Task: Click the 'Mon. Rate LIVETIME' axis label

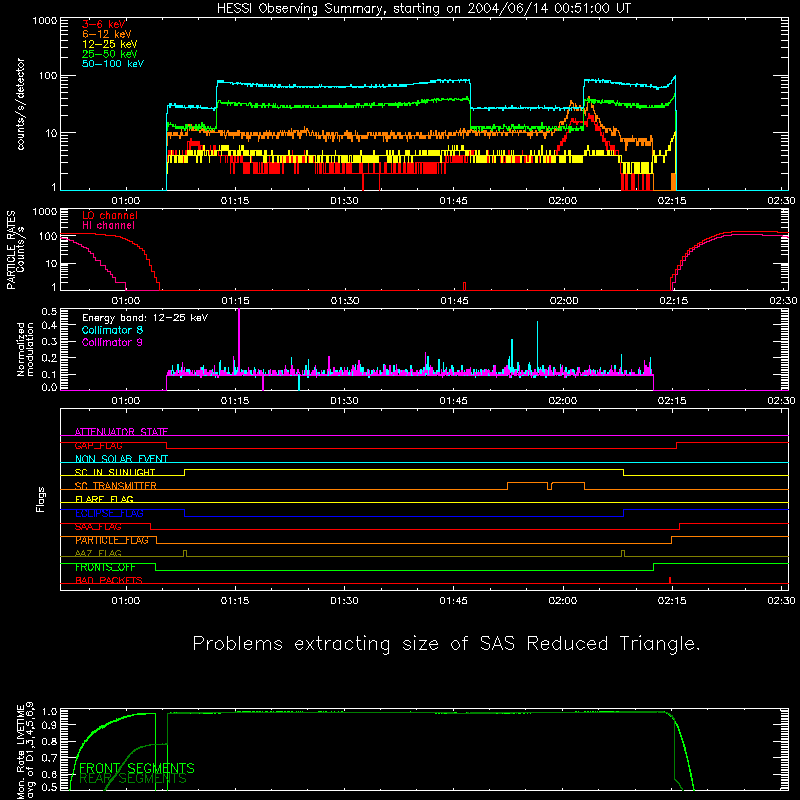Action: tap(25, 750)
